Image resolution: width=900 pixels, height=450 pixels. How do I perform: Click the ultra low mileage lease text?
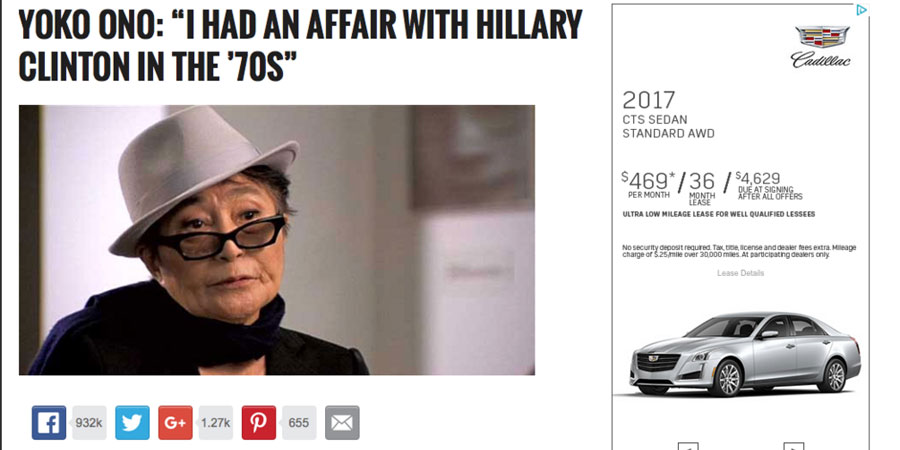click(719, 214)
